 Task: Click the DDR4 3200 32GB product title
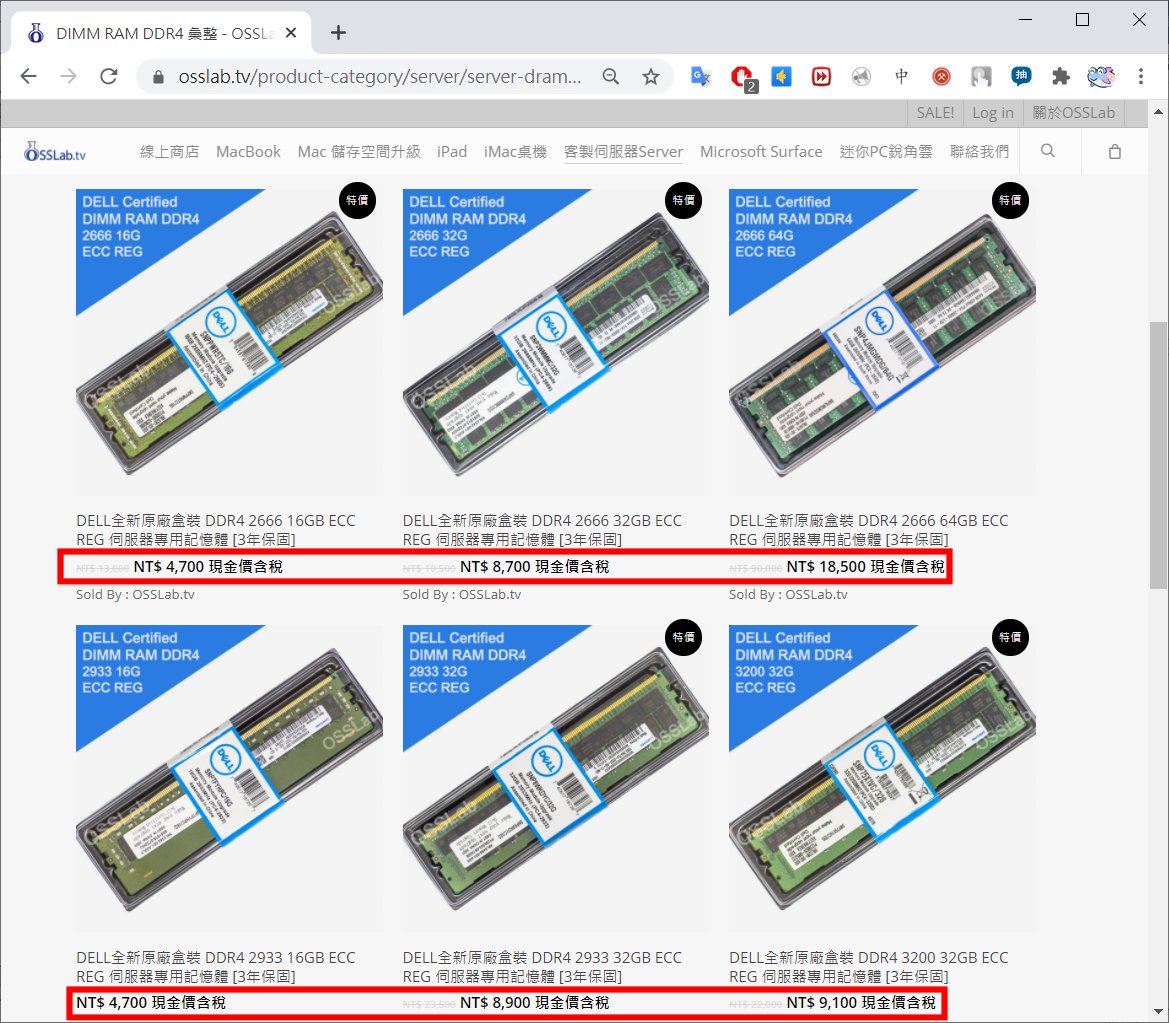click(x=868, y=966)
